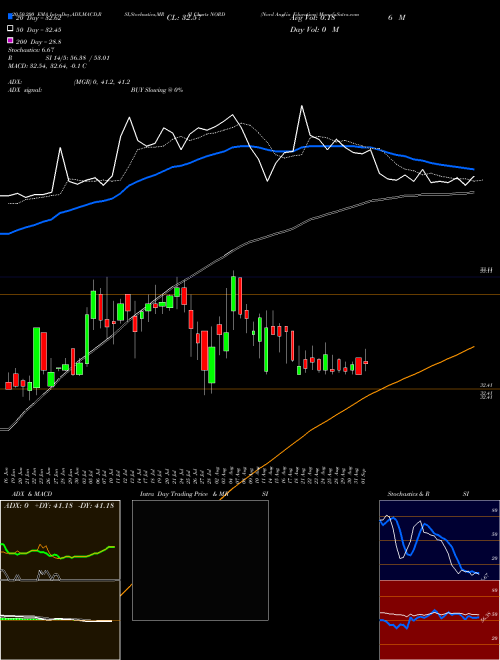Click the 'BUY Slowing @ 0%' signal text

157,90
